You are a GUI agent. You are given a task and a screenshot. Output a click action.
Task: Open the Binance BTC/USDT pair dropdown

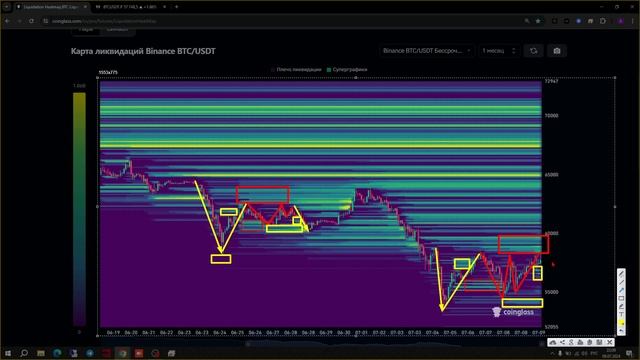coord(427,51)
